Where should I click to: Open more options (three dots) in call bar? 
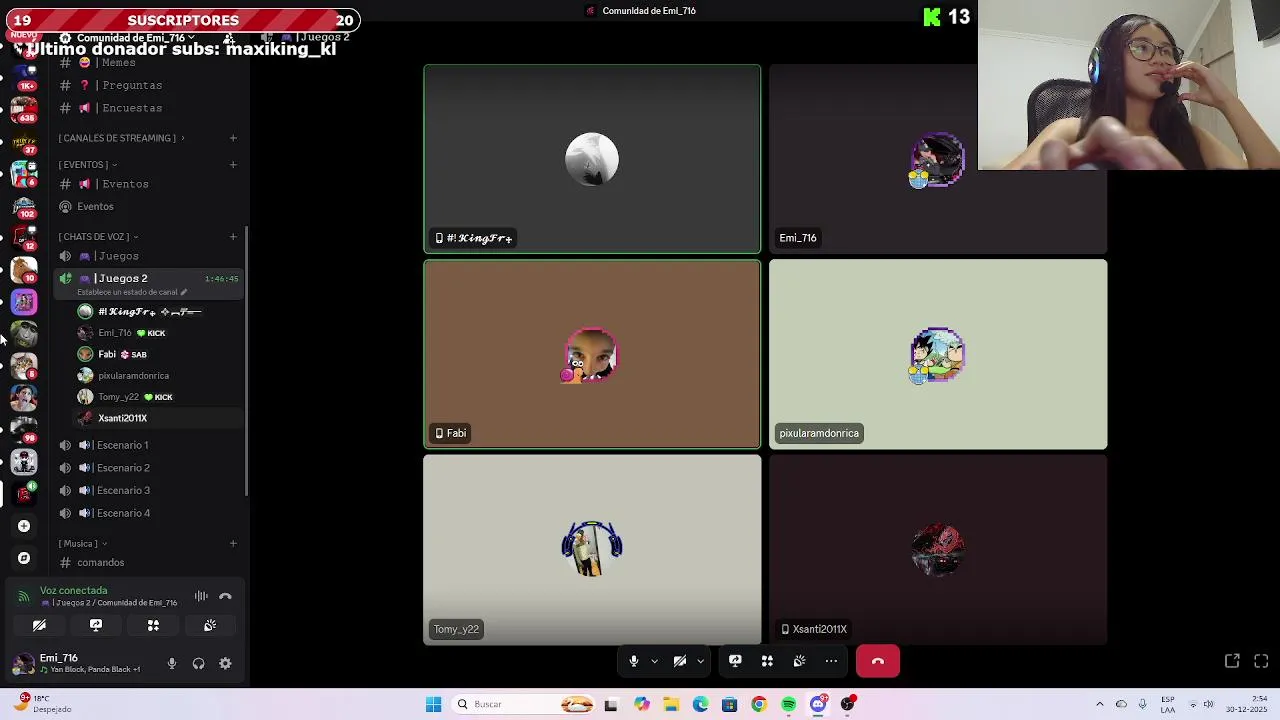click(x=831, y=661)
